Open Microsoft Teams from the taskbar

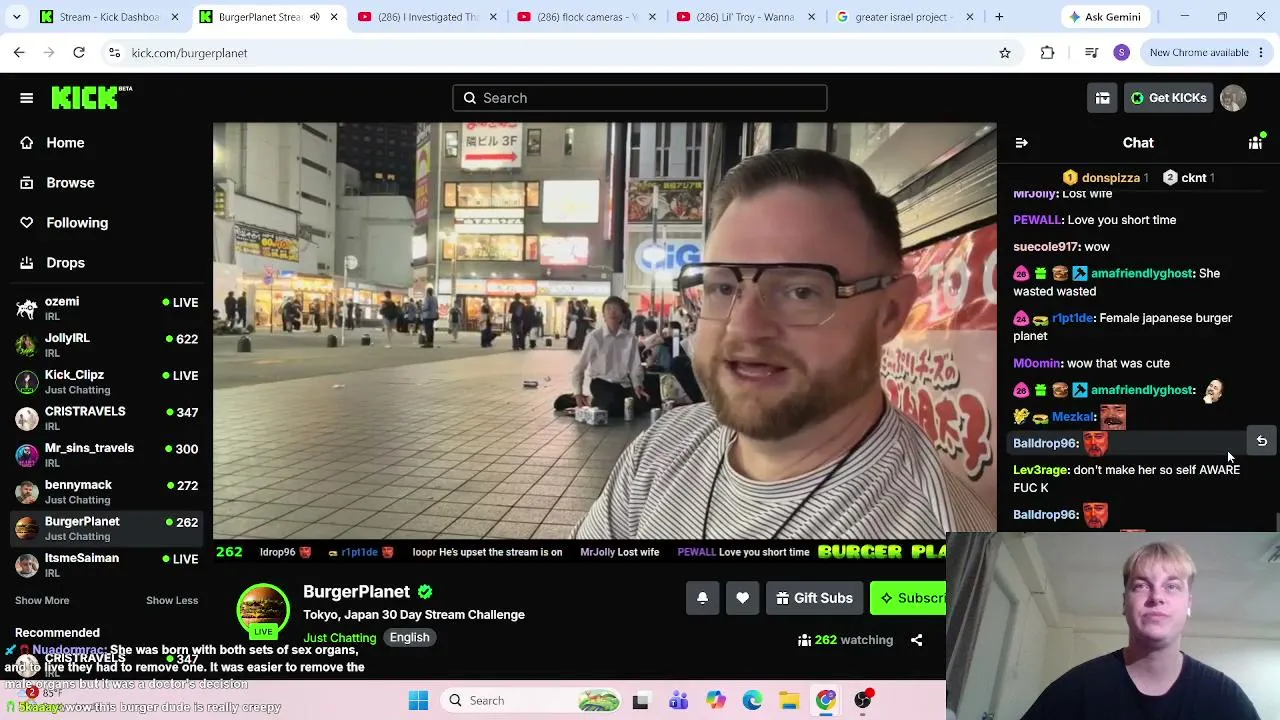click(678, 700)
